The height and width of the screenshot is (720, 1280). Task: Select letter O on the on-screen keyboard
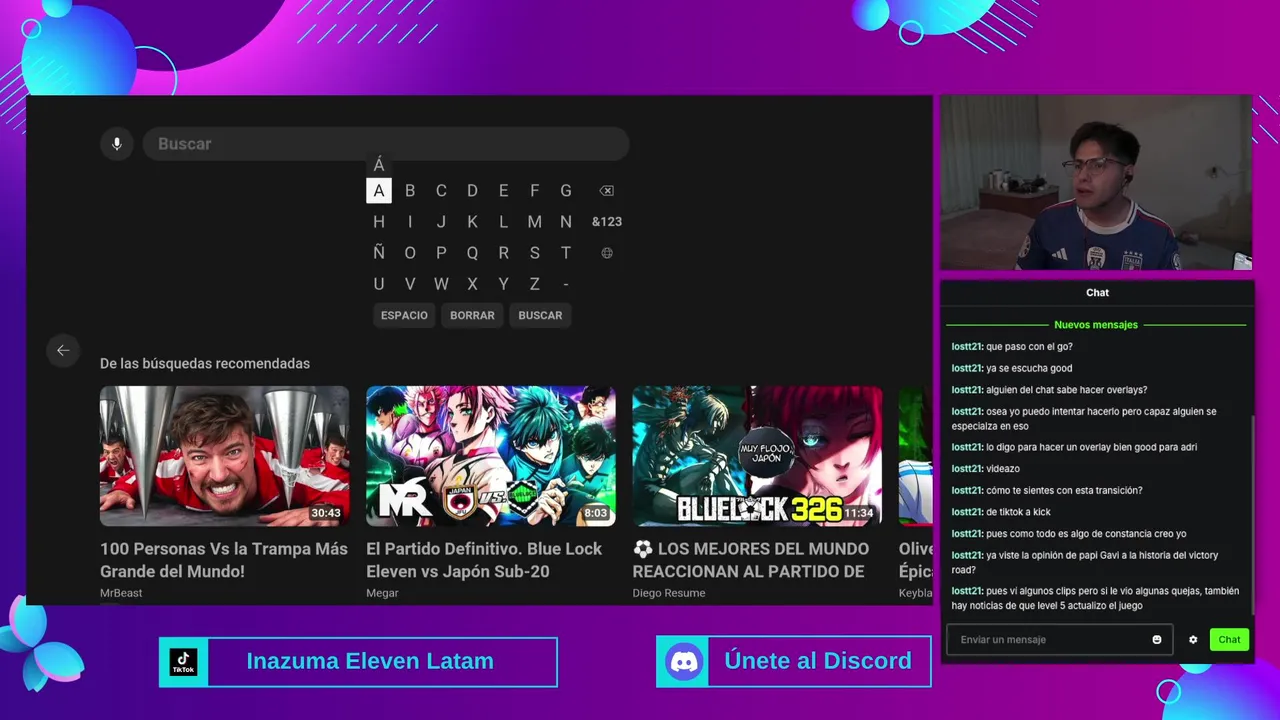410,253
